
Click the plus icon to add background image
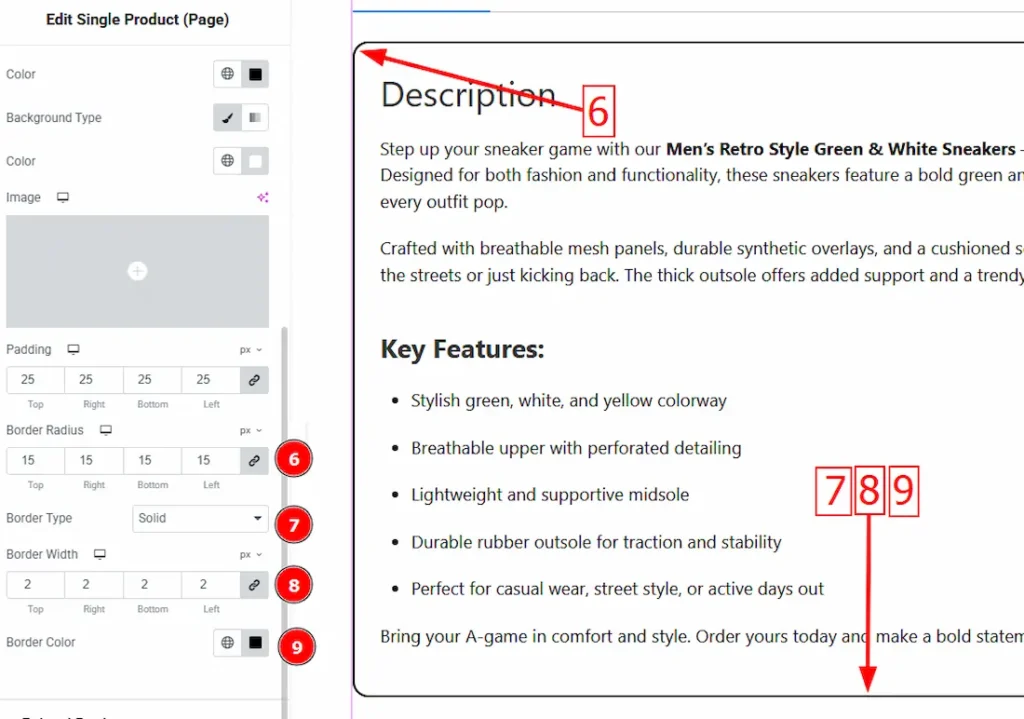coord(138,271)
